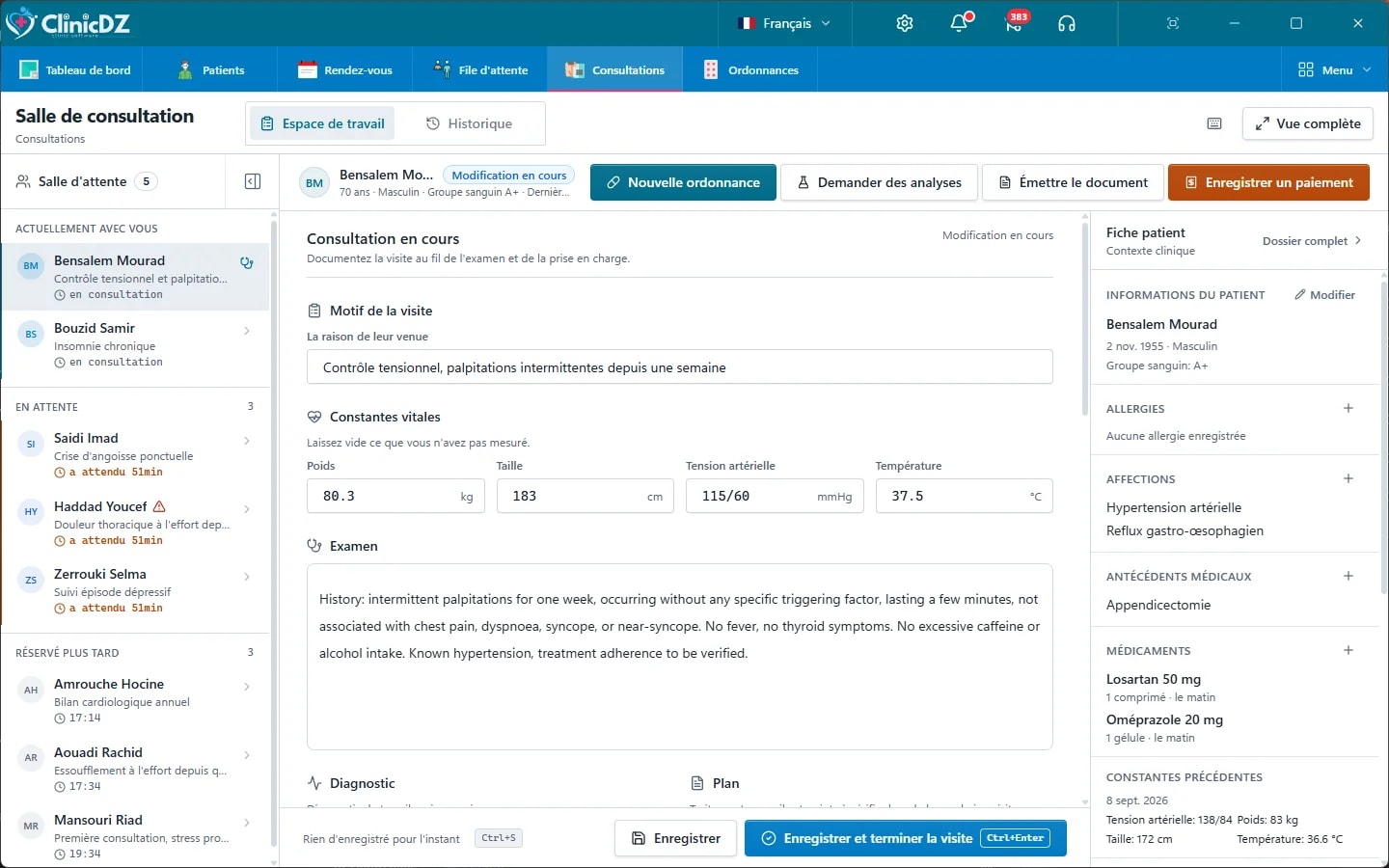Open the Ordonnances tab

[751, 69]
